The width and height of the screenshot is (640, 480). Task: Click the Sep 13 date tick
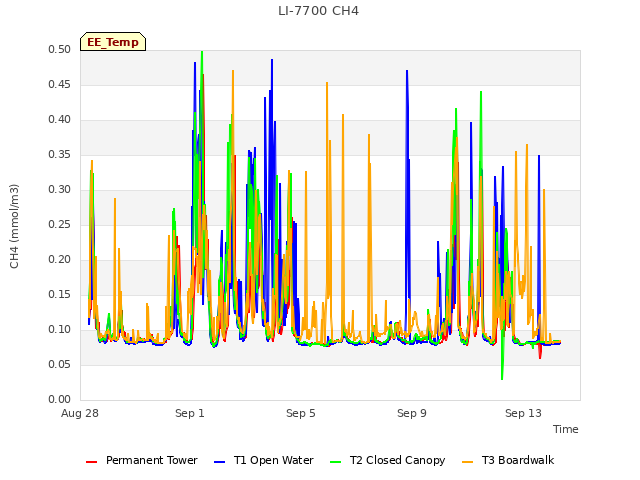pos(523,413)
